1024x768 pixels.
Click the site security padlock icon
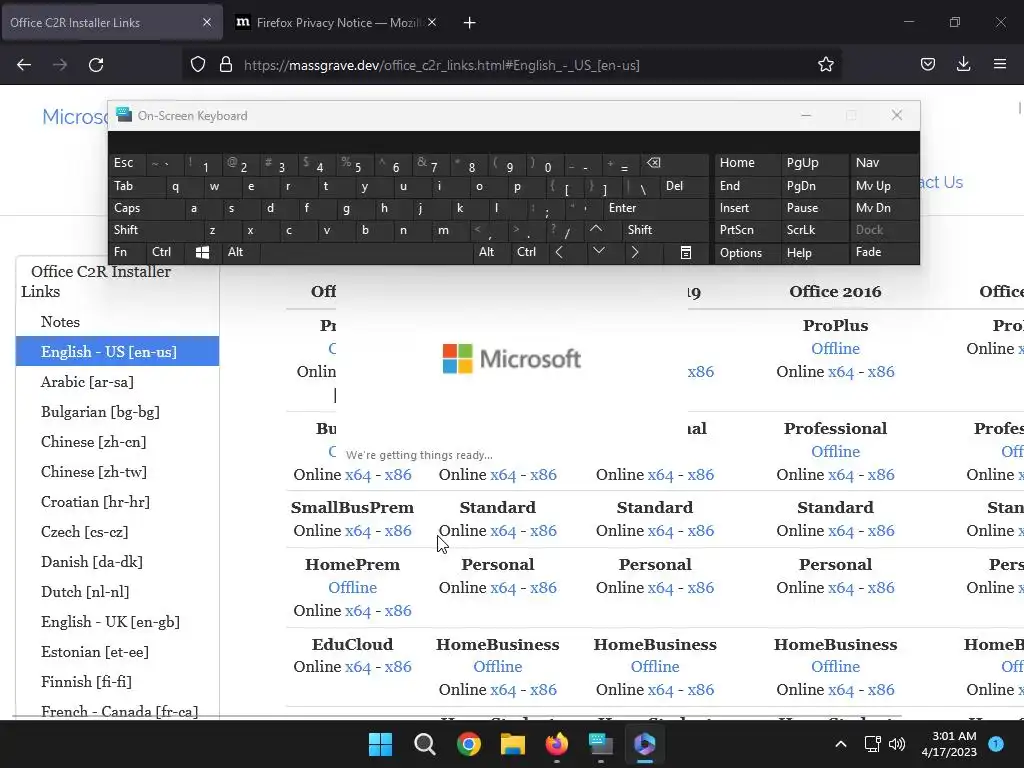pyautogui.click(x=226, y=65)
